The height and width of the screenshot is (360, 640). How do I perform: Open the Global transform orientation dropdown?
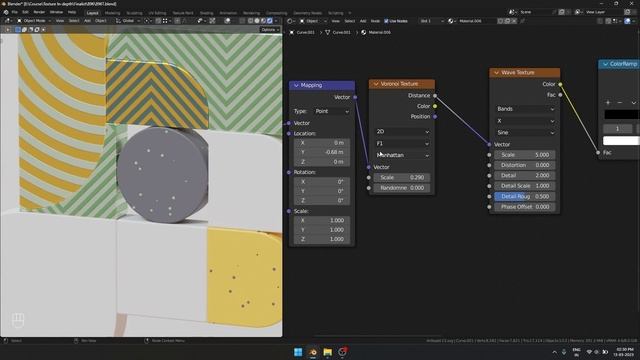128,21
